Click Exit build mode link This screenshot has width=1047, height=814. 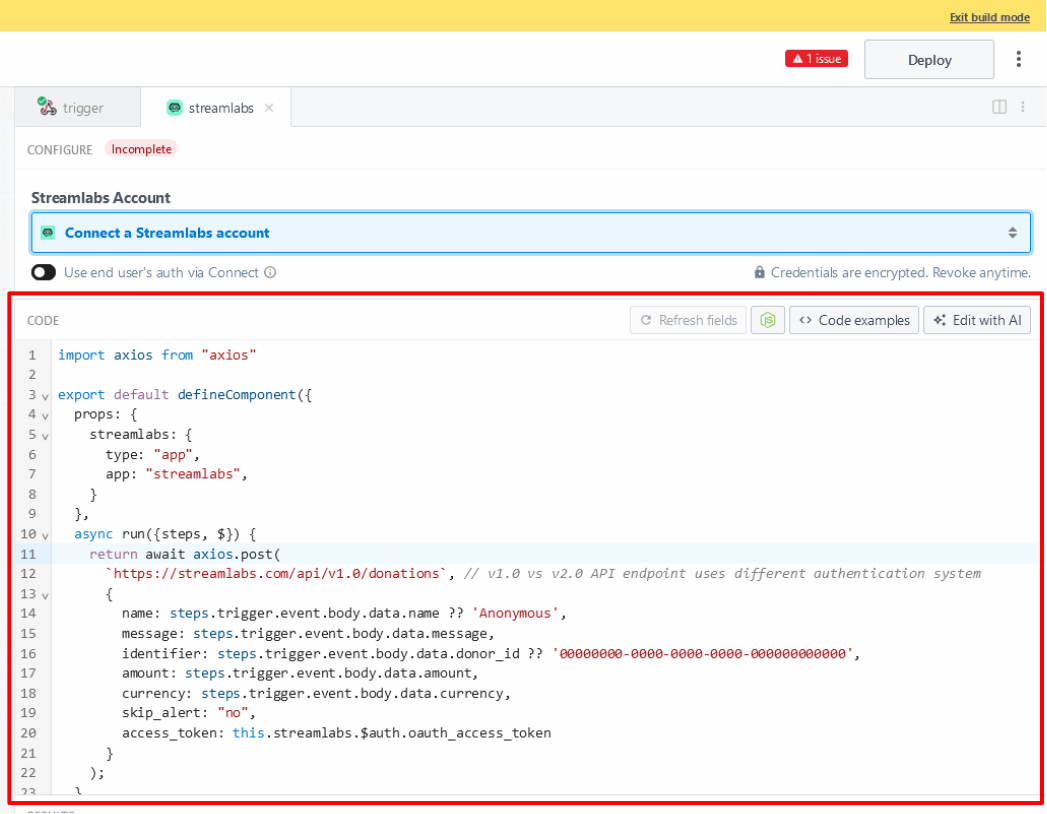coord(990,17)
